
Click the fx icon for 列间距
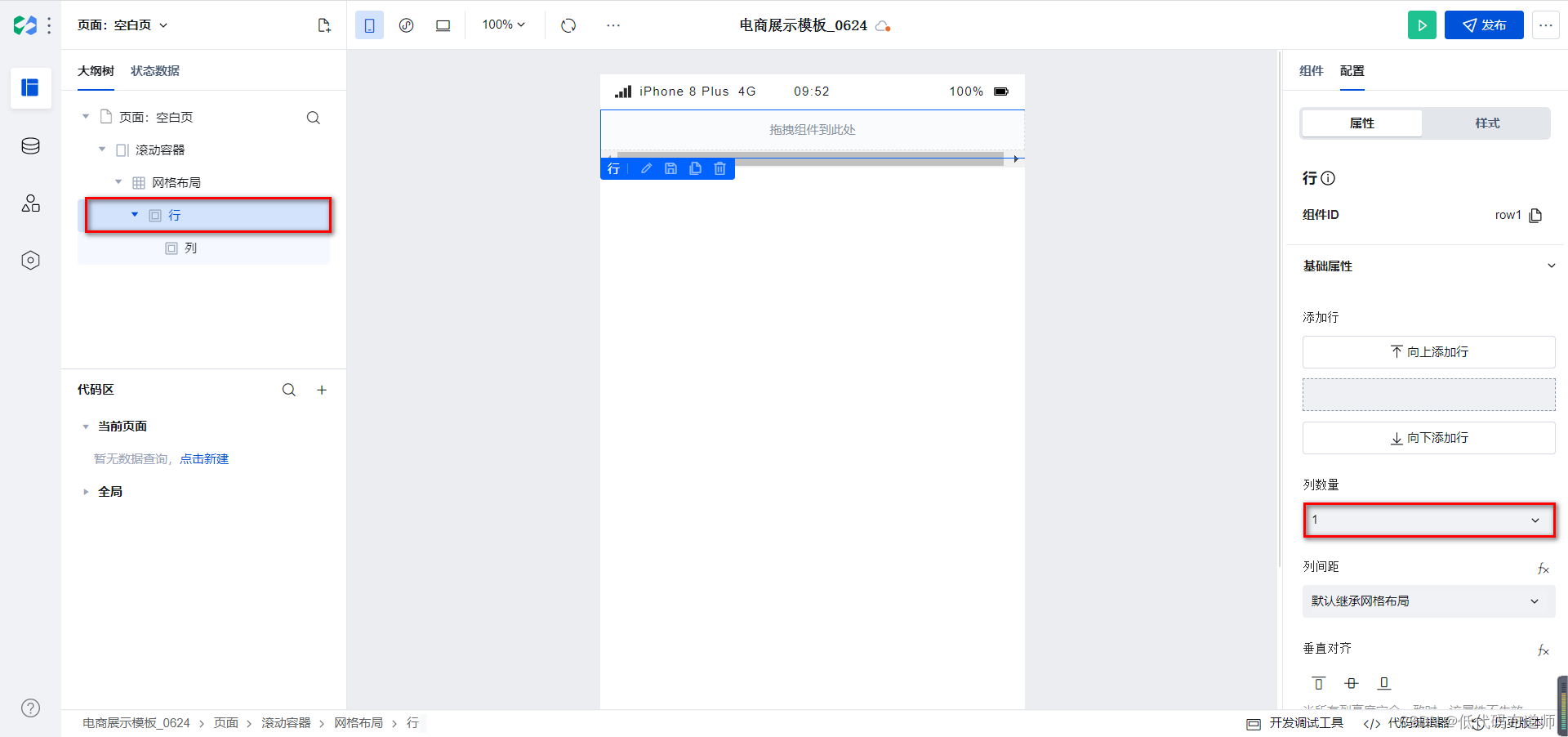point(1543,569)
